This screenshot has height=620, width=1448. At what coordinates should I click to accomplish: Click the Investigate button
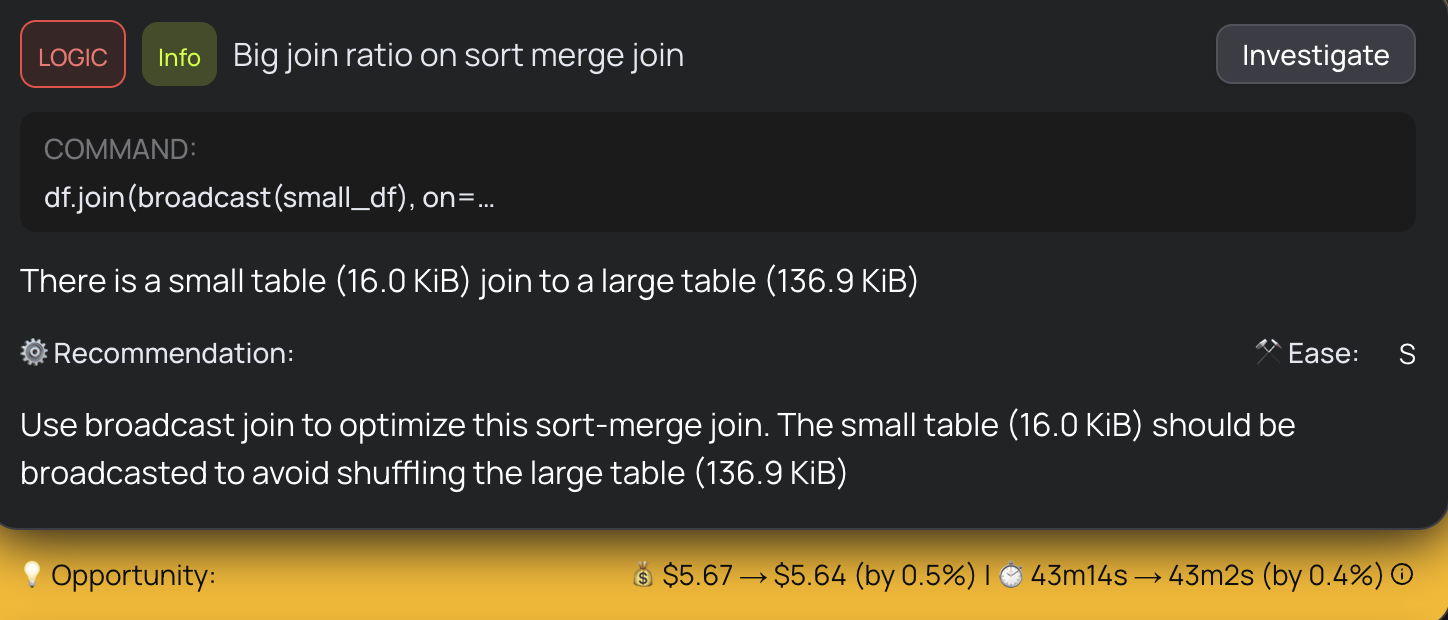pyautogui.click(x=1315, y=54)
